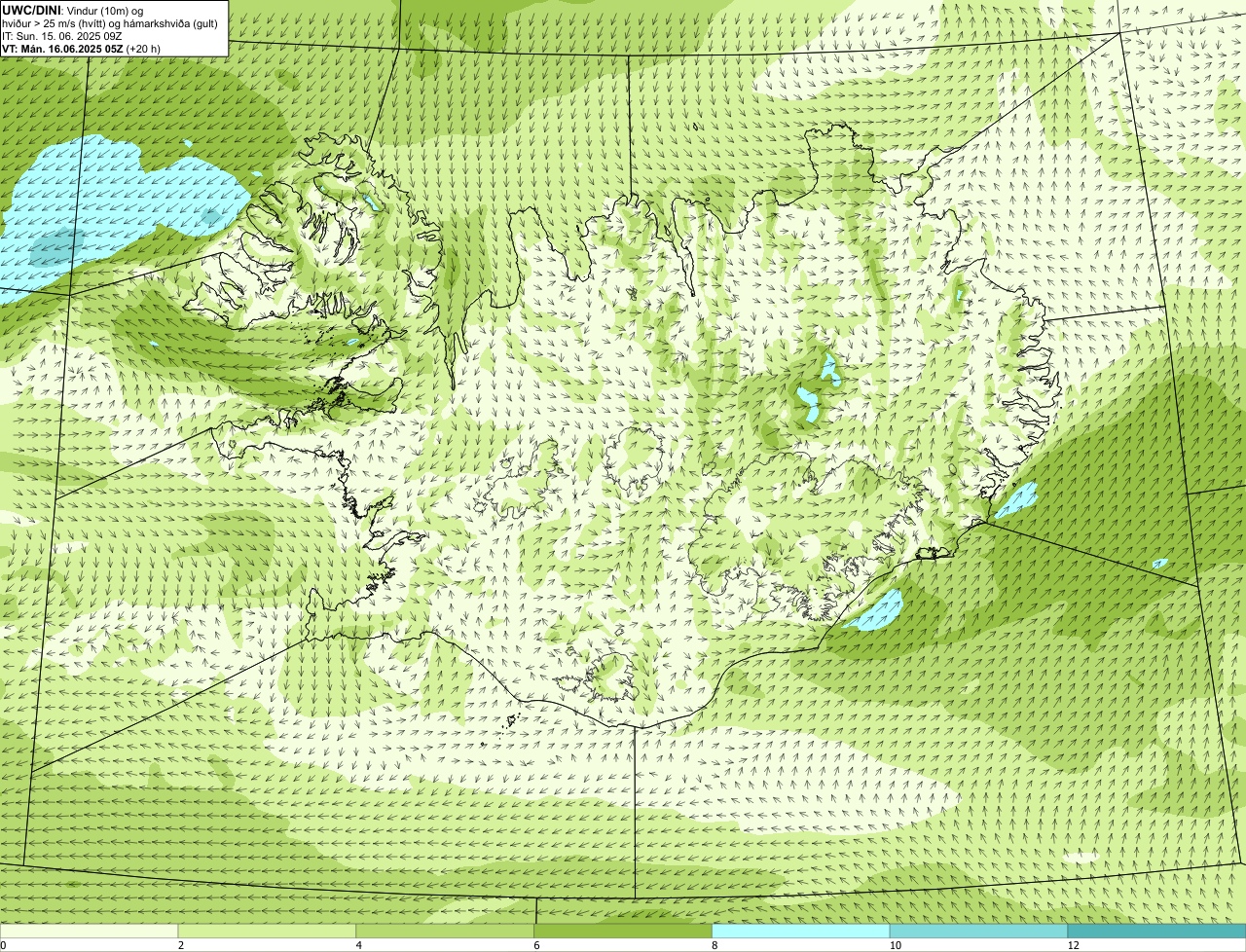Screen dimensions: 1246x952
Task: Click the 10–12 m/s legend color segment
Action: click(x=978, y=931)
